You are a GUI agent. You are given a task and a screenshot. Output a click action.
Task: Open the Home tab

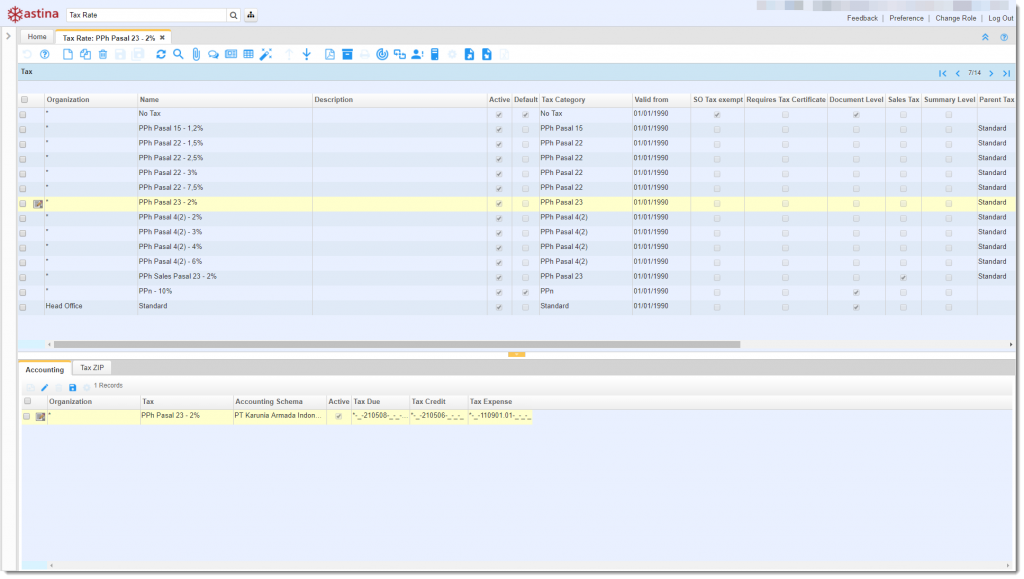(37, 37)
